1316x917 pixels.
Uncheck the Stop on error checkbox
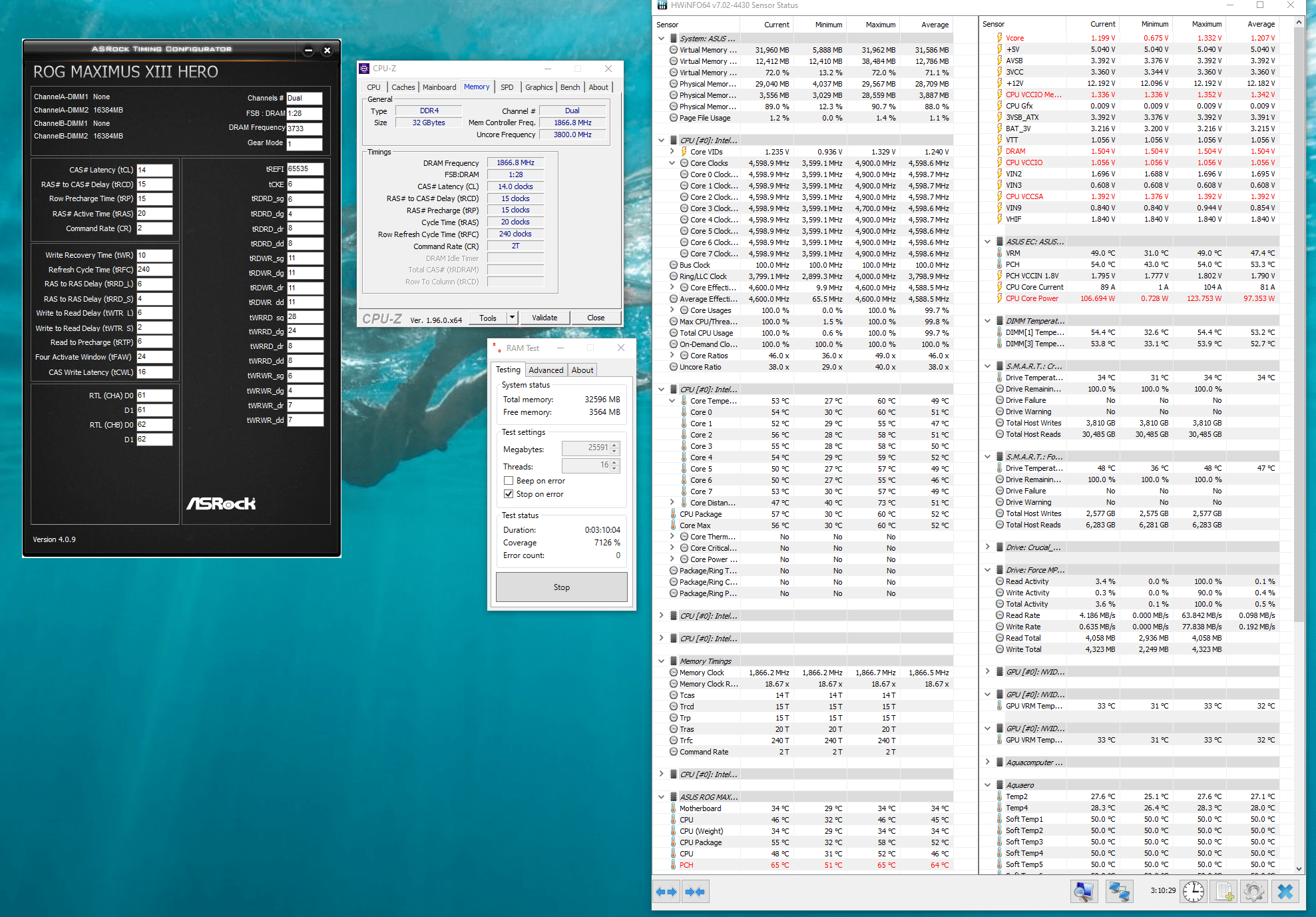509,494
